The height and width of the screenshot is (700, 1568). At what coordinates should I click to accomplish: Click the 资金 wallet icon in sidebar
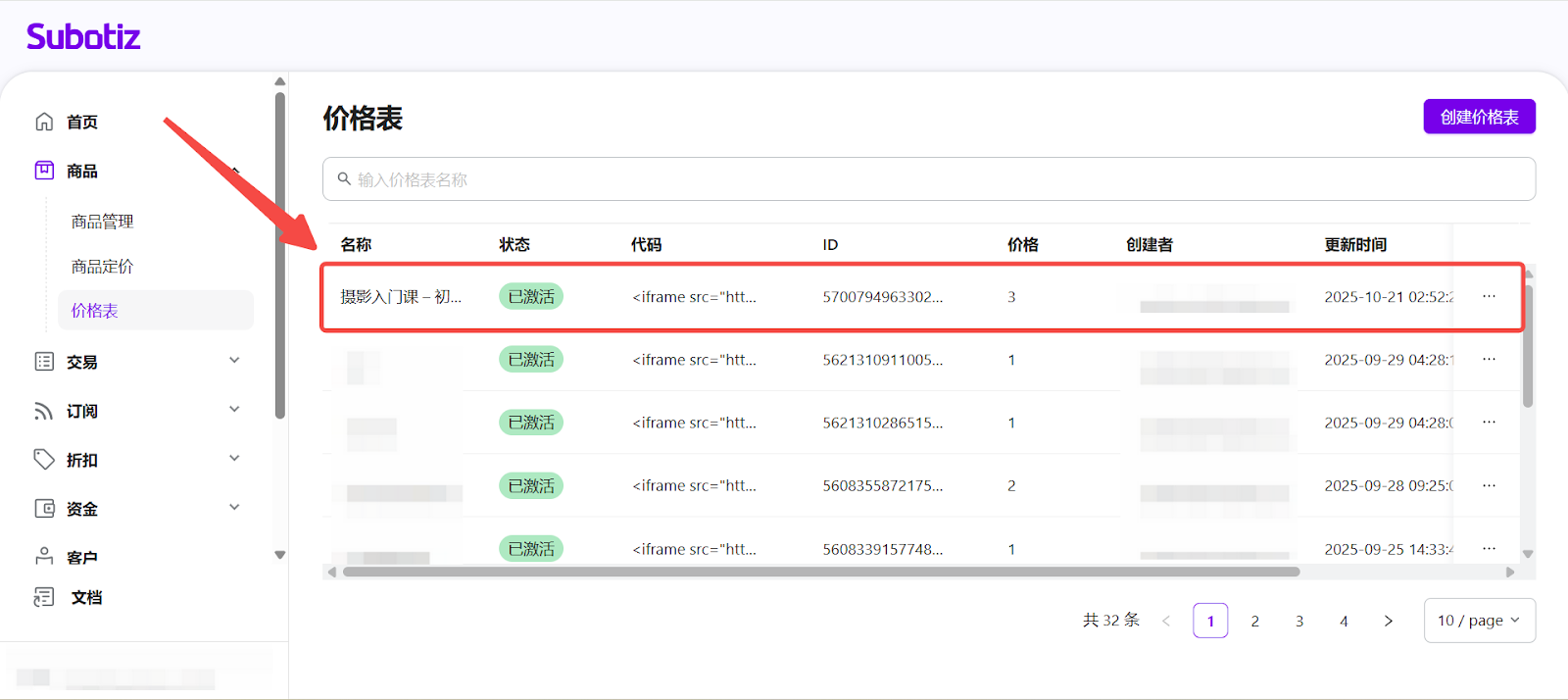(44, 508)
